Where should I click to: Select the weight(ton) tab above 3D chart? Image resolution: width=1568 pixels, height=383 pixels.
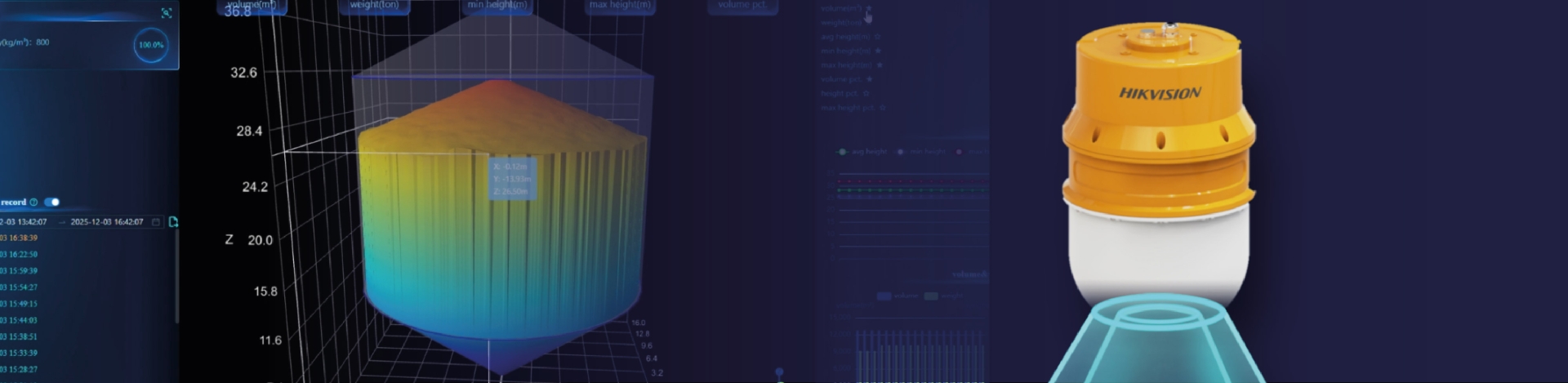(x=374, y=6)
